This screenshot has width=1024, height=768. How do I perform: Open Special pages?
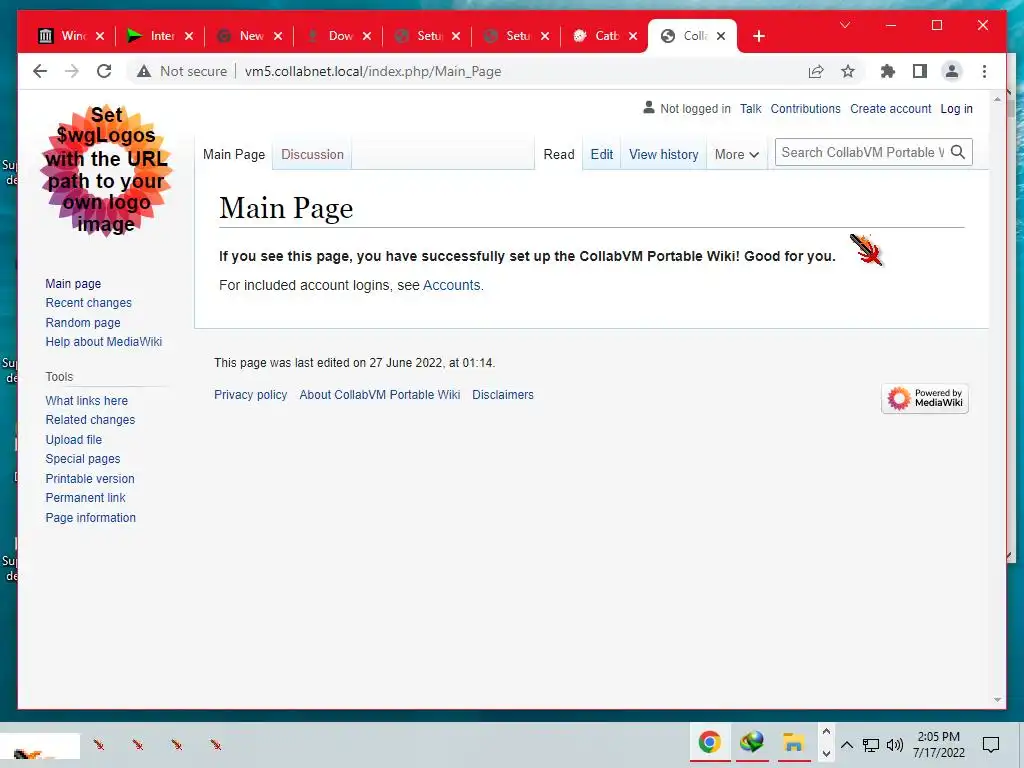pos(83,459)
